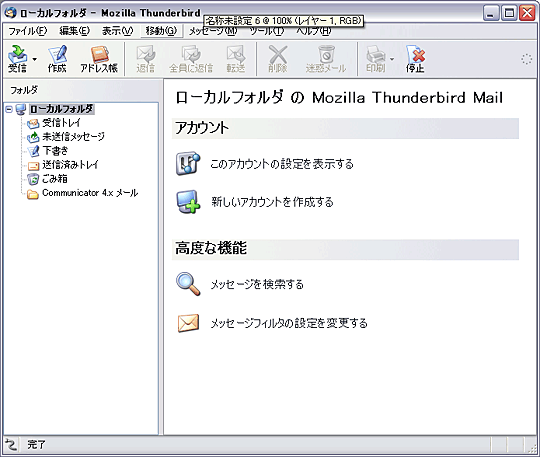Open このアカウントの設定を表示する link
This screenshot has height=457, width=540.
pyautogui.click(x=282, y=164)
